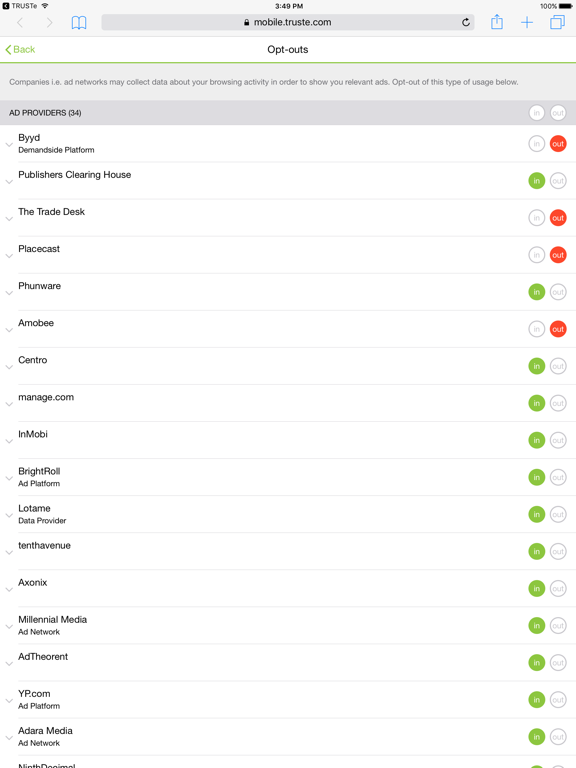Expand the Amobee row chevron
Image resolution: width=576 pixels, height=768 pixels.
9,330
